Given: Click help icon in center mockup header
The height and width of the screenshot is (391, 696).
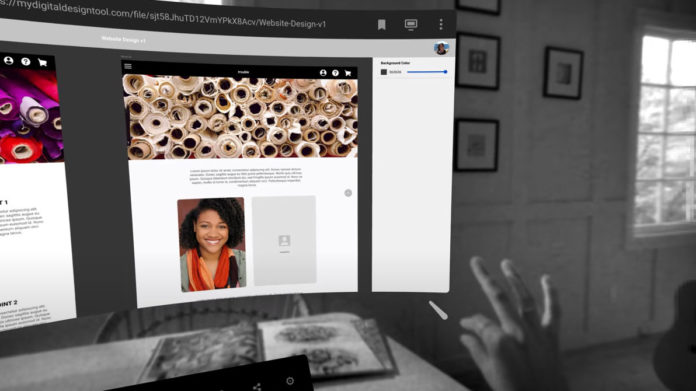Looking at the screenshot, I should click(336, 73).
